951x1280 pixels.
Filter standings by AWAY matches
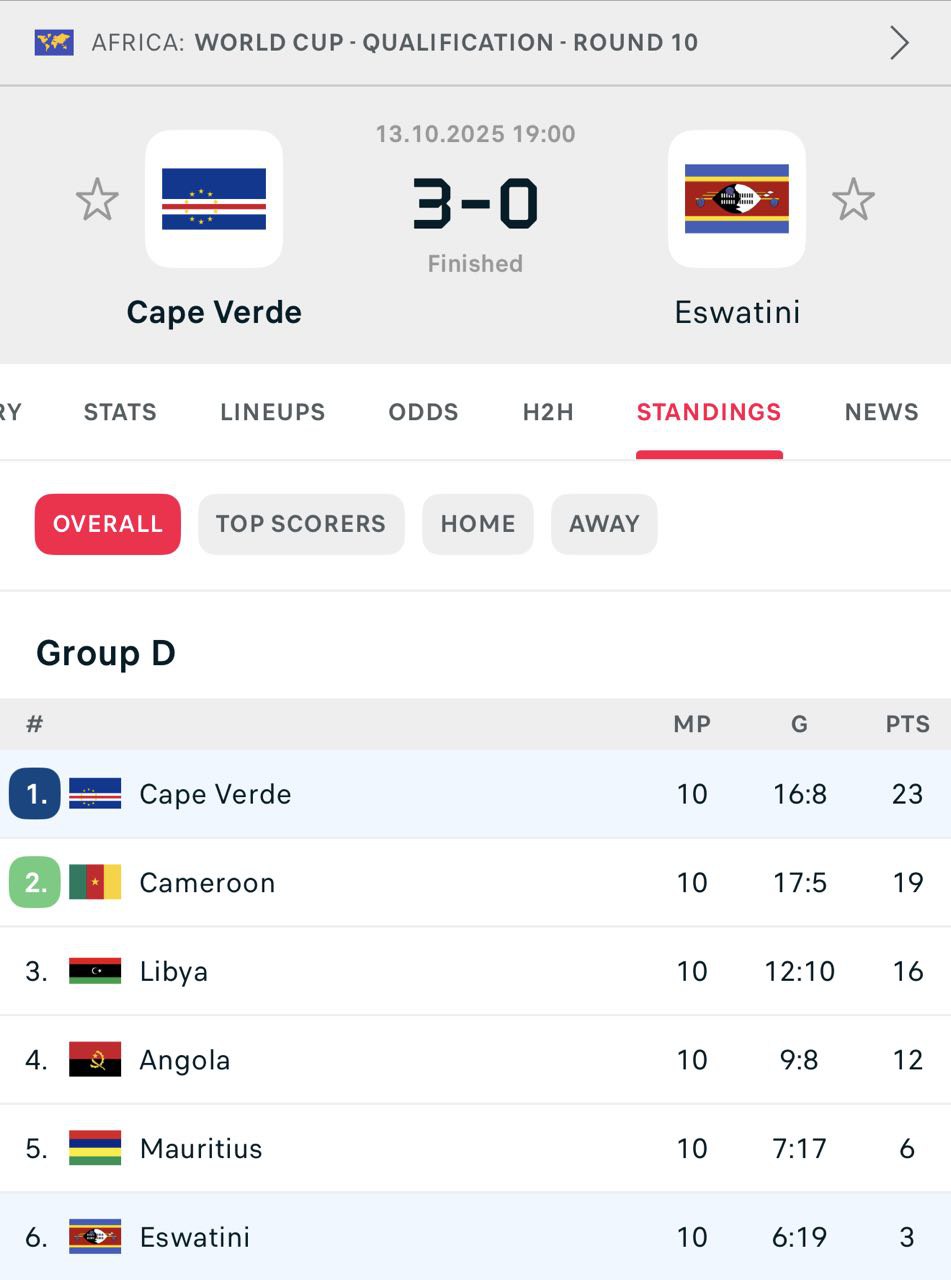click(604, 524)
